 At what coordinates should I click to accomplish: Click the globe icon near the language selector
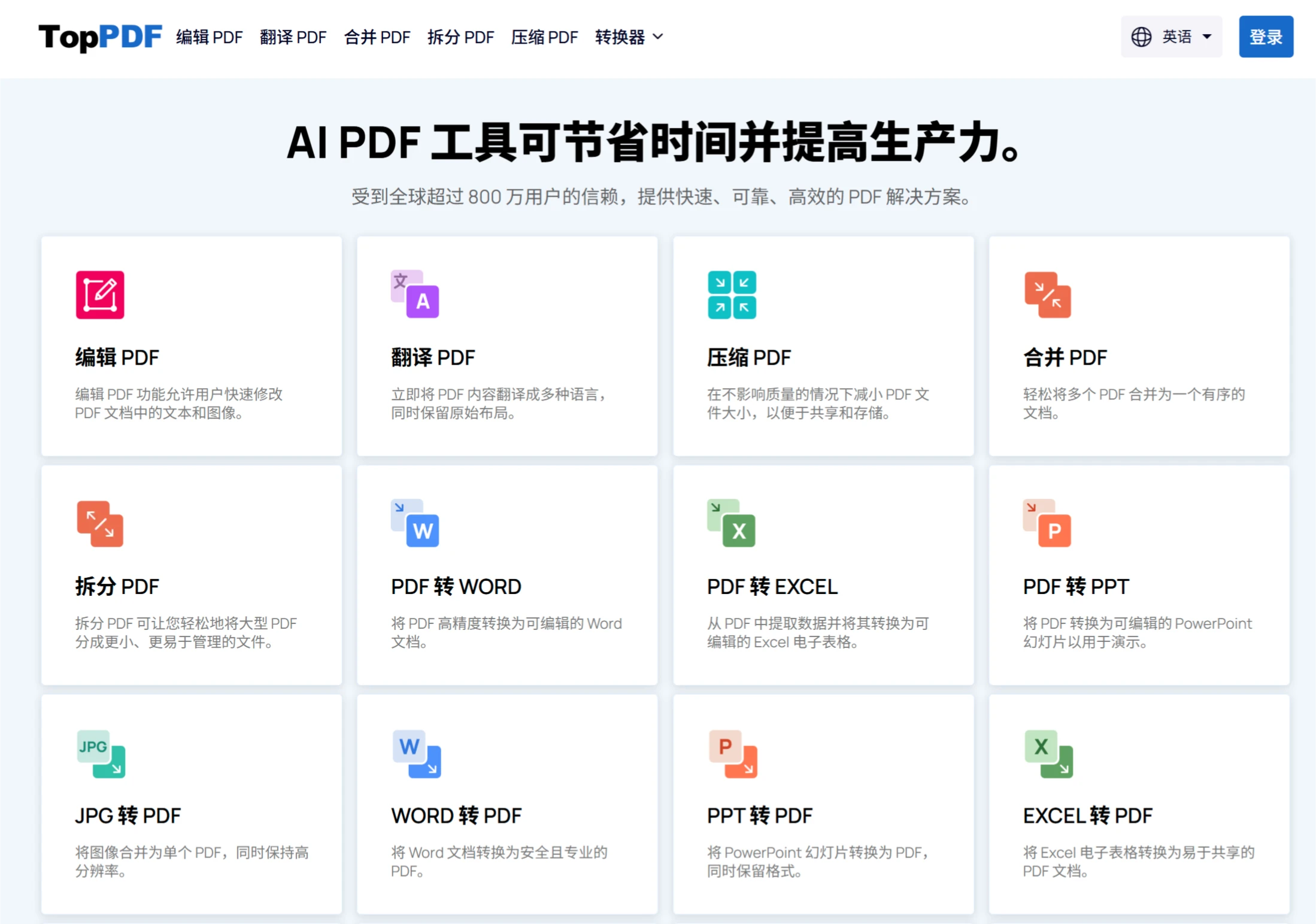tap(1142, 37)
